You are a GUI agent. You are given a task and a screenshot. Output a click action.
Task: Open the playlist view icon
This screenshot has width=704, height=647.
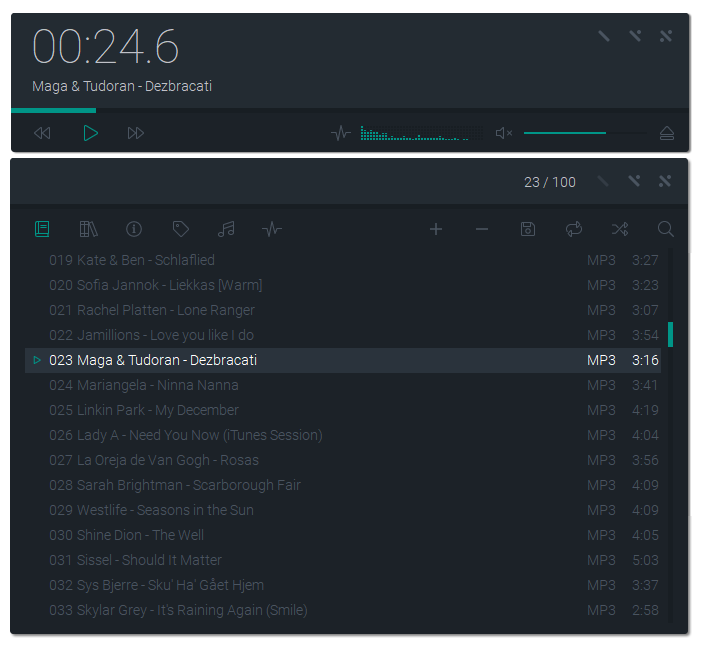point(42,229)
